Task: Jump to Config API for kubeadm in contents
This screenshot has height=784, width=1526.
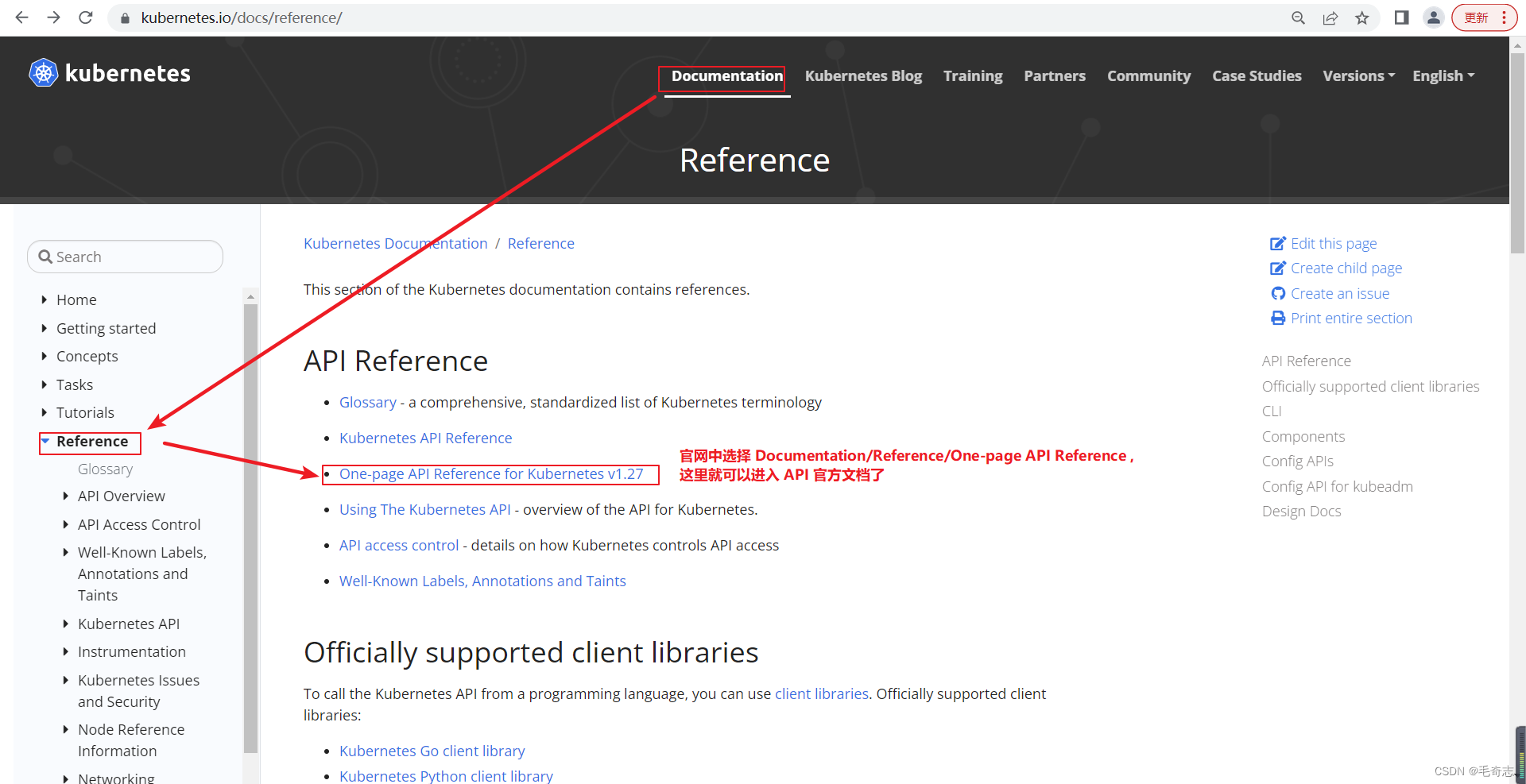Action: [1337, 486]
